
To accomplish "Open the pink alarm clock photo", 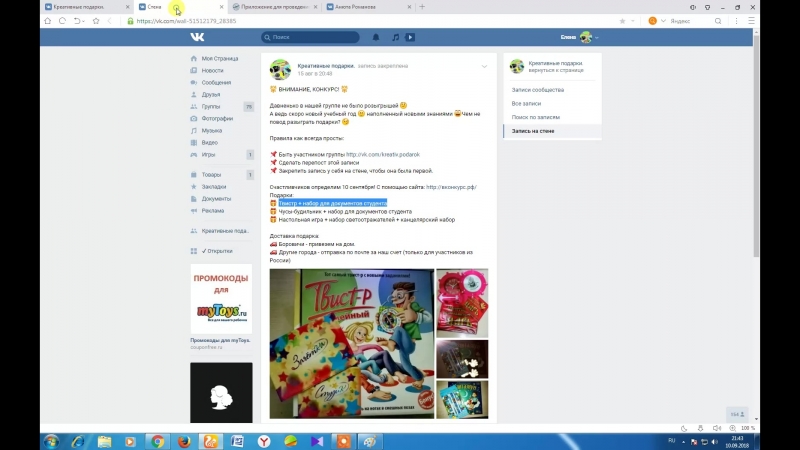I will click(x=462, y=303).
